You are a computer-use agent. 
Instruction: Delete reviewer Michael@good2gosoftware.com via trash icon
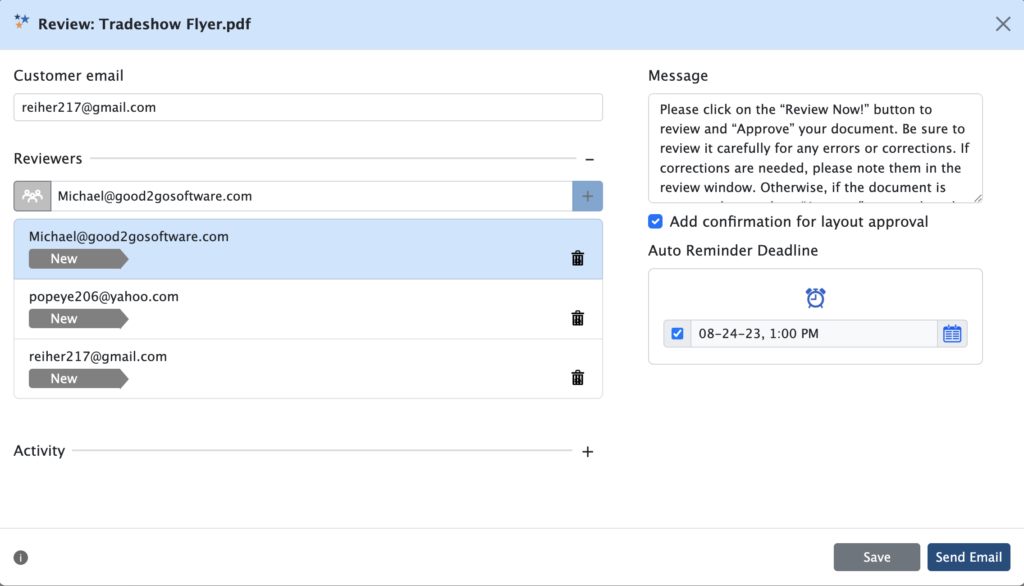tap(577, 257)
